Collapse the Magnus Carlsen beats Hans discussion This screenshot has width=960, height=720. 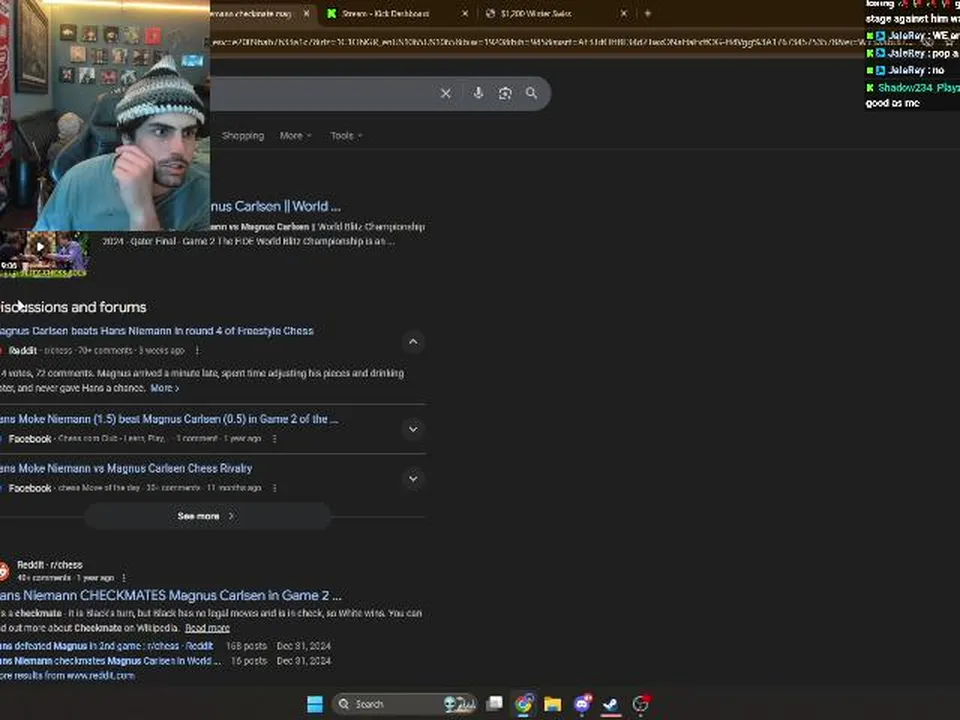click(413, 342)
